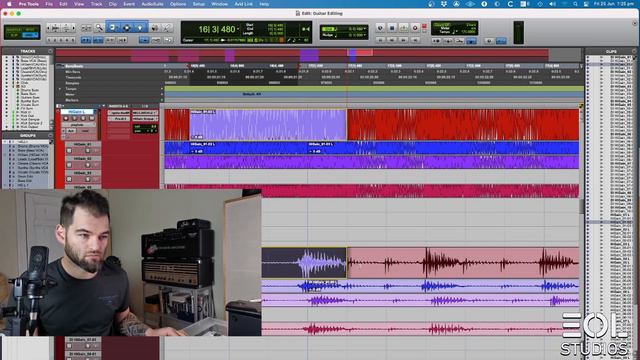Click the input path selector on the HiGain L track
Screen dimensions: 640x360
pyautogui.click(x=144, y=113)
